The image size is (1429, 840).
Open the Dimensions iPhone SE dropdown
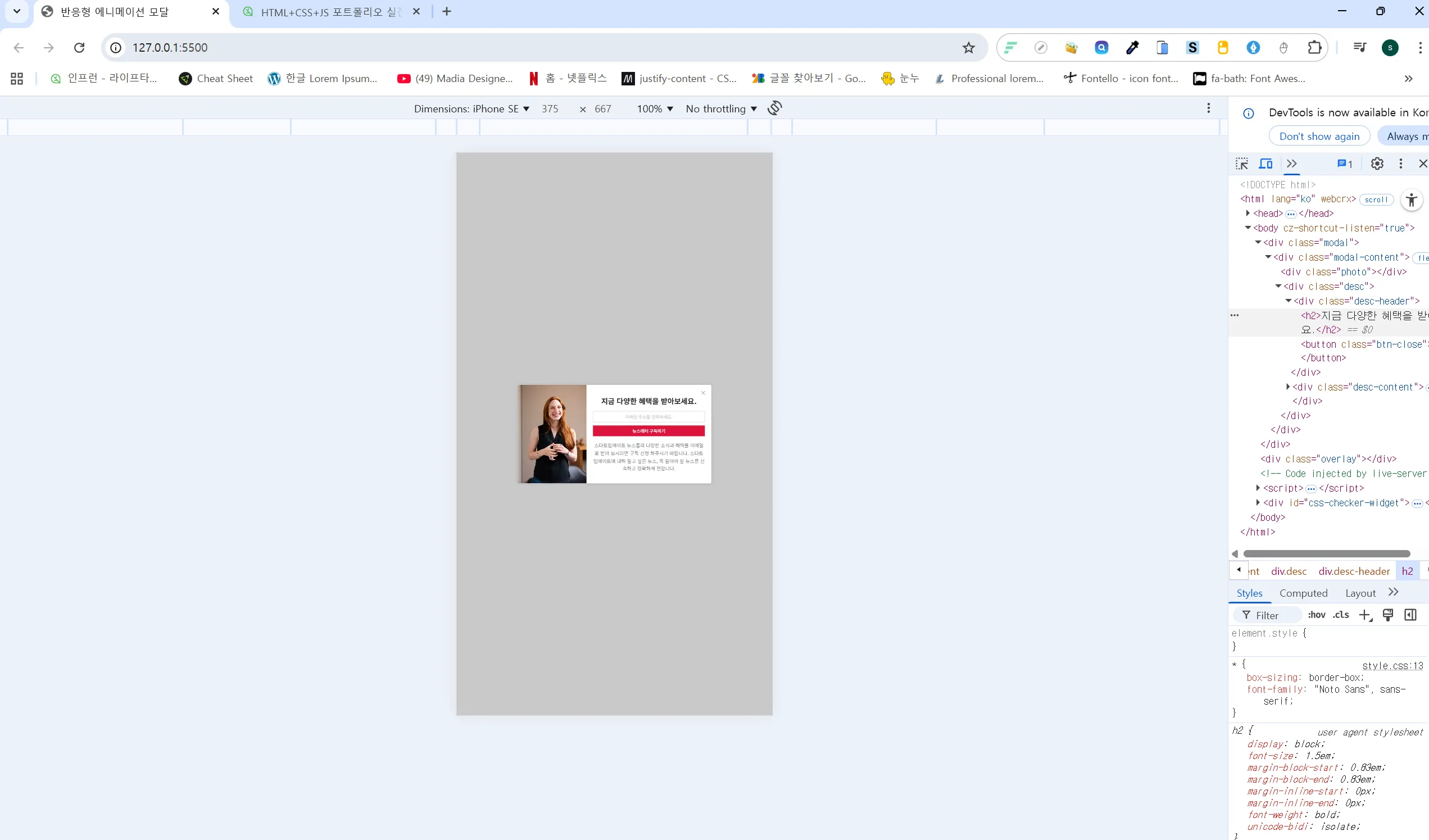click(471, 109)
